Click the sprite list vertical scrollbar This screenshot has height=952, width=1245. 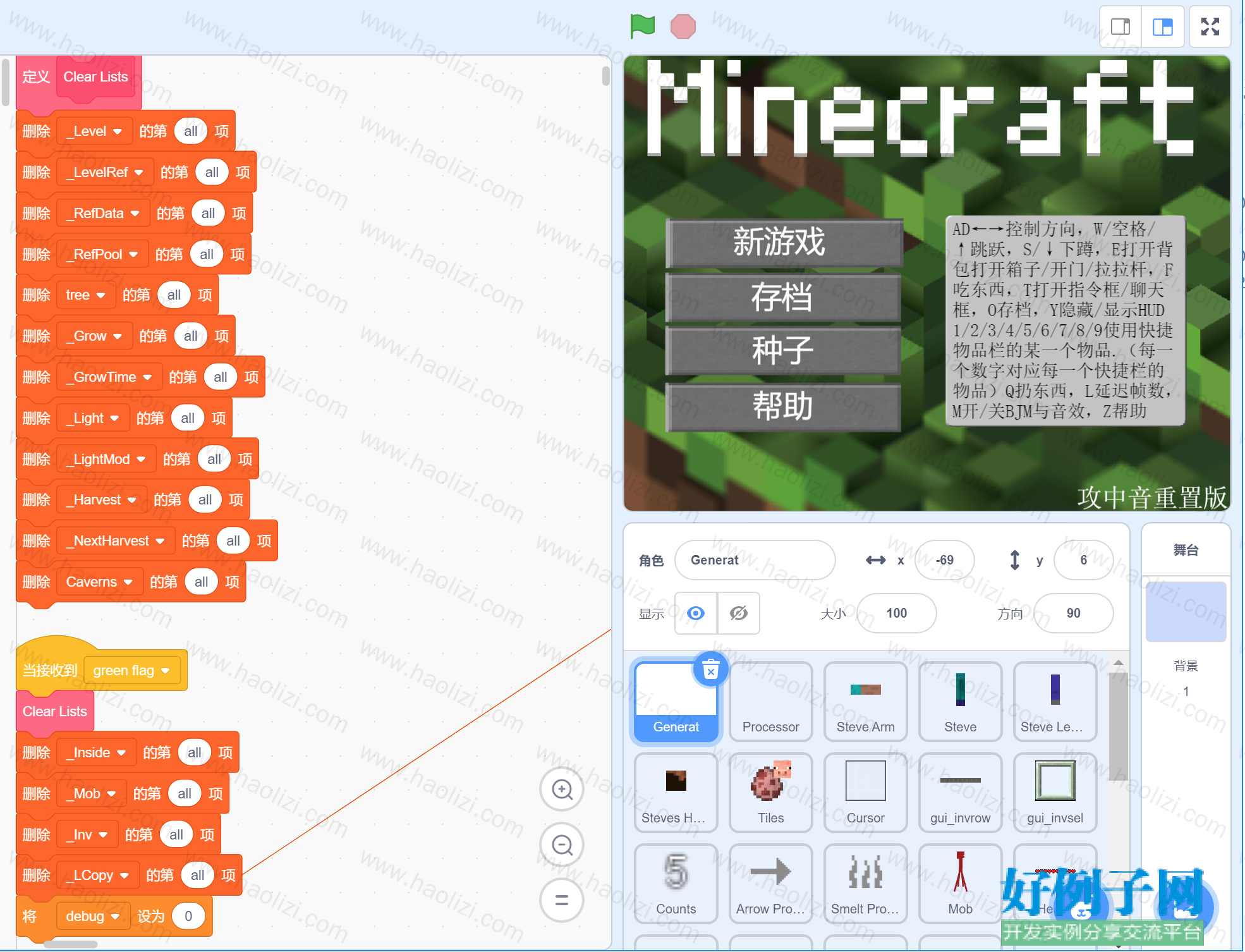pyautogui.click(x=1118, y=727)
